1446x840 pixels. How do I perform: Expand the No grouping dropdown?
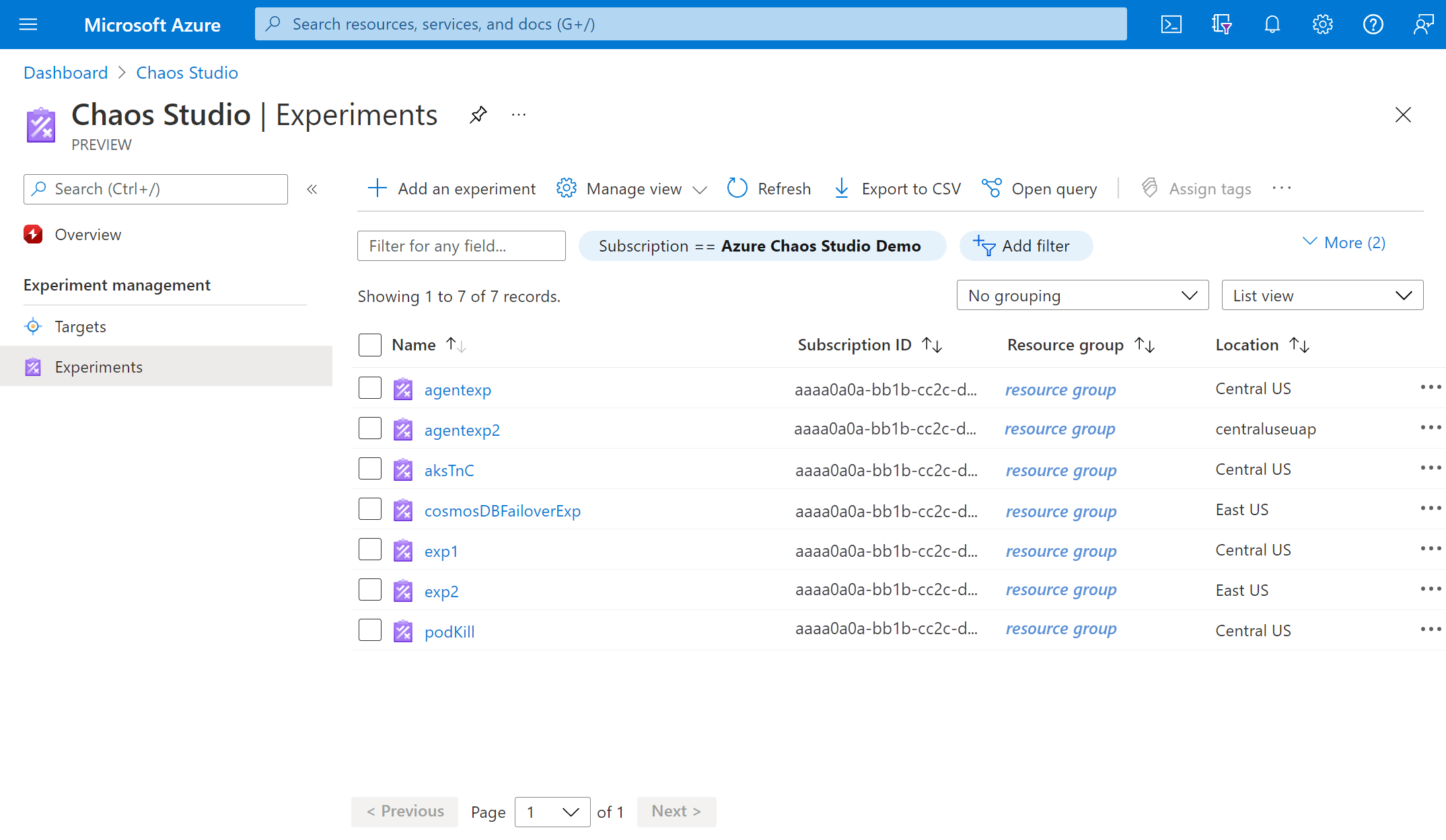(1082, 295)
